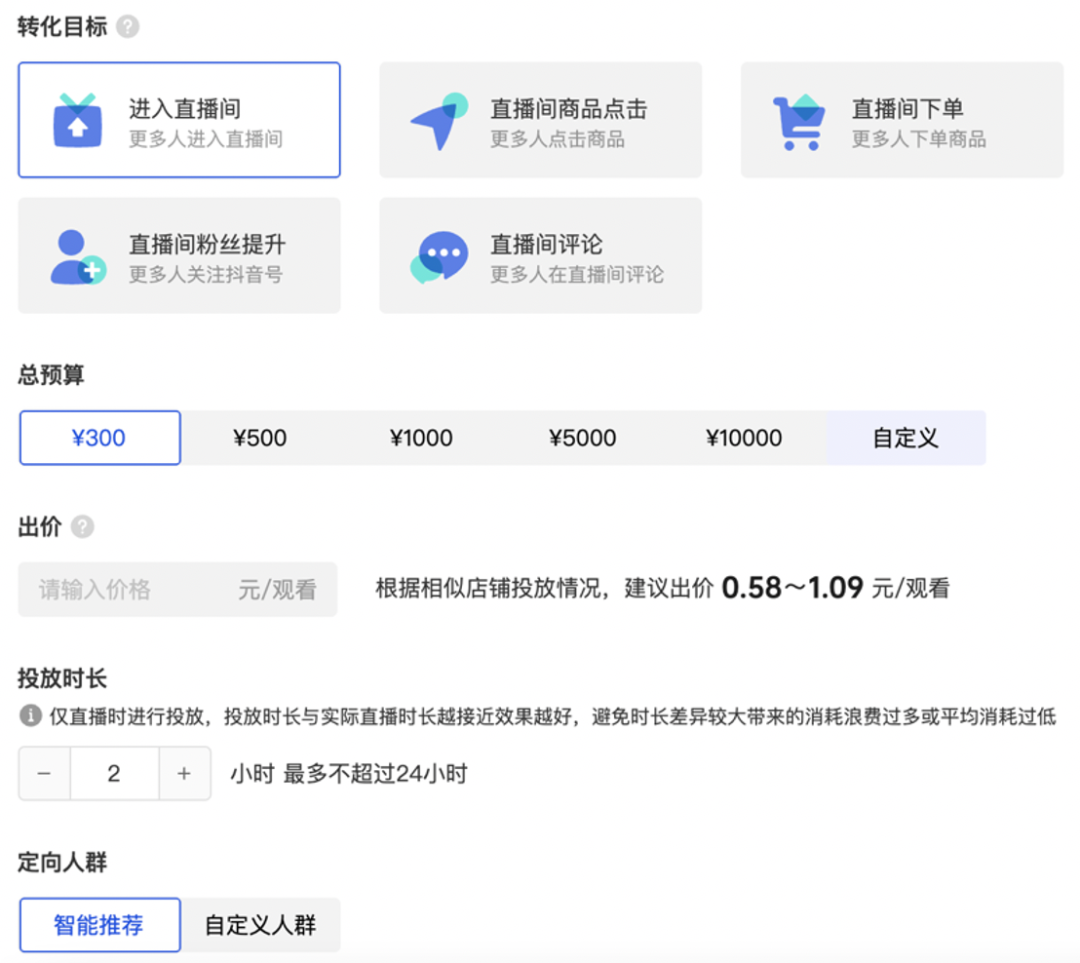Open help icon next to 出价
1080x963 pixels.
83,527
